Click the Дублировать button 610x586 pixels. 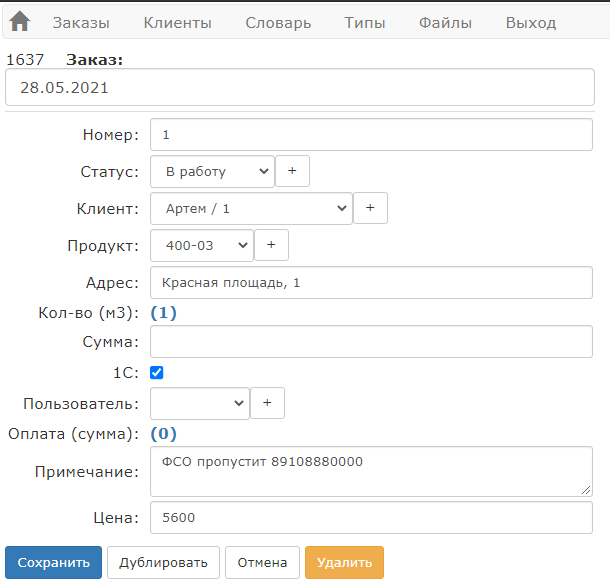163,562
